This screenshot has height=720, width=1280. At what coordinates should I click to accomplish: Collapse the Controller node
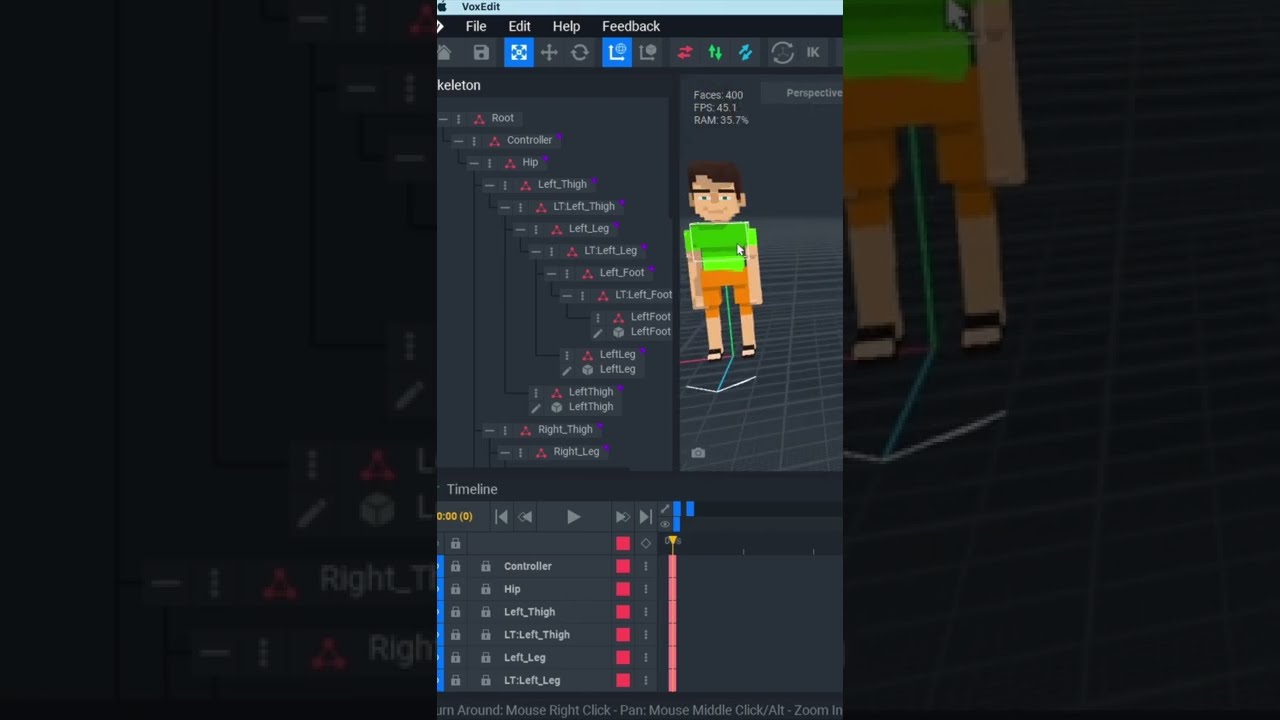(x=458, y=141)
